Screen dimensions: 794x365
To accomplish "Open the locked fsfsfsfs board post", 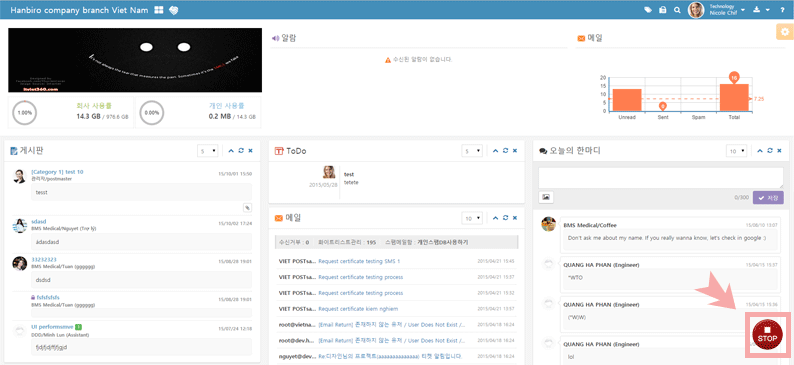I will point(49,298).
